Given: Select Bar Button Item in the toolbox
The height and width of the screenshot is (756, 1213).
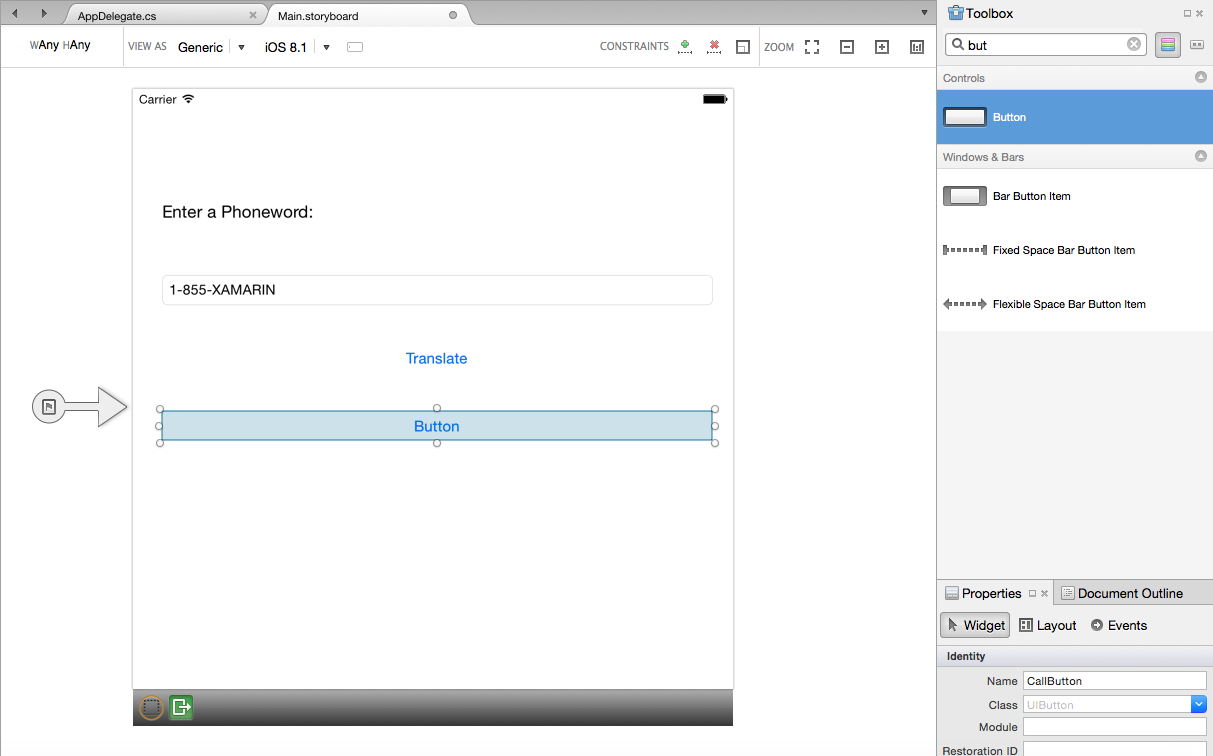Looking at the screenshot, I should coord(1031,196).
